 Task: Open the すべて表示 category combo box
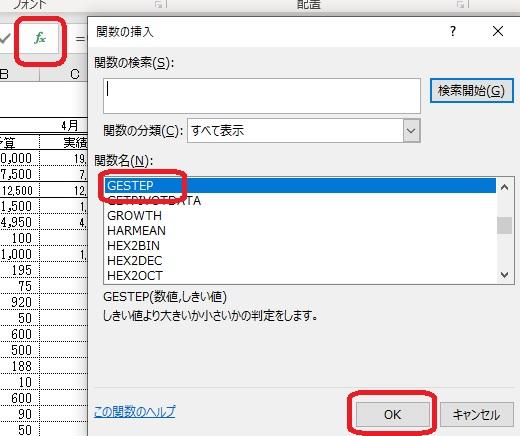pos(304,131)
